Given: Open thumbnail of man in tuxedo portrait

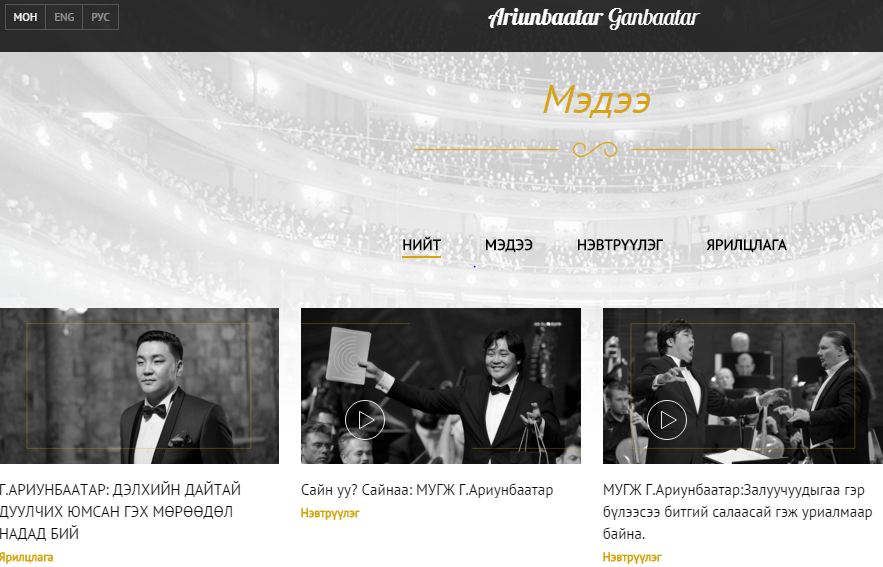Looking at the screenshot, I should pos(139,386).
